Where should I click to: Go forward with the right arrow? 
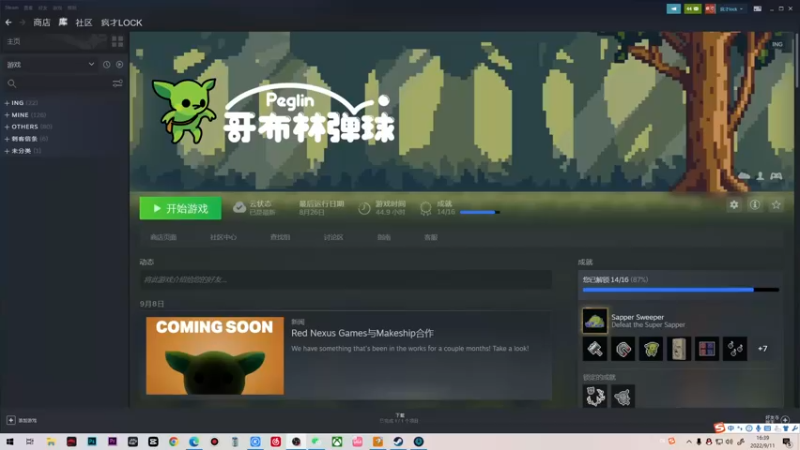coord(22,22)
